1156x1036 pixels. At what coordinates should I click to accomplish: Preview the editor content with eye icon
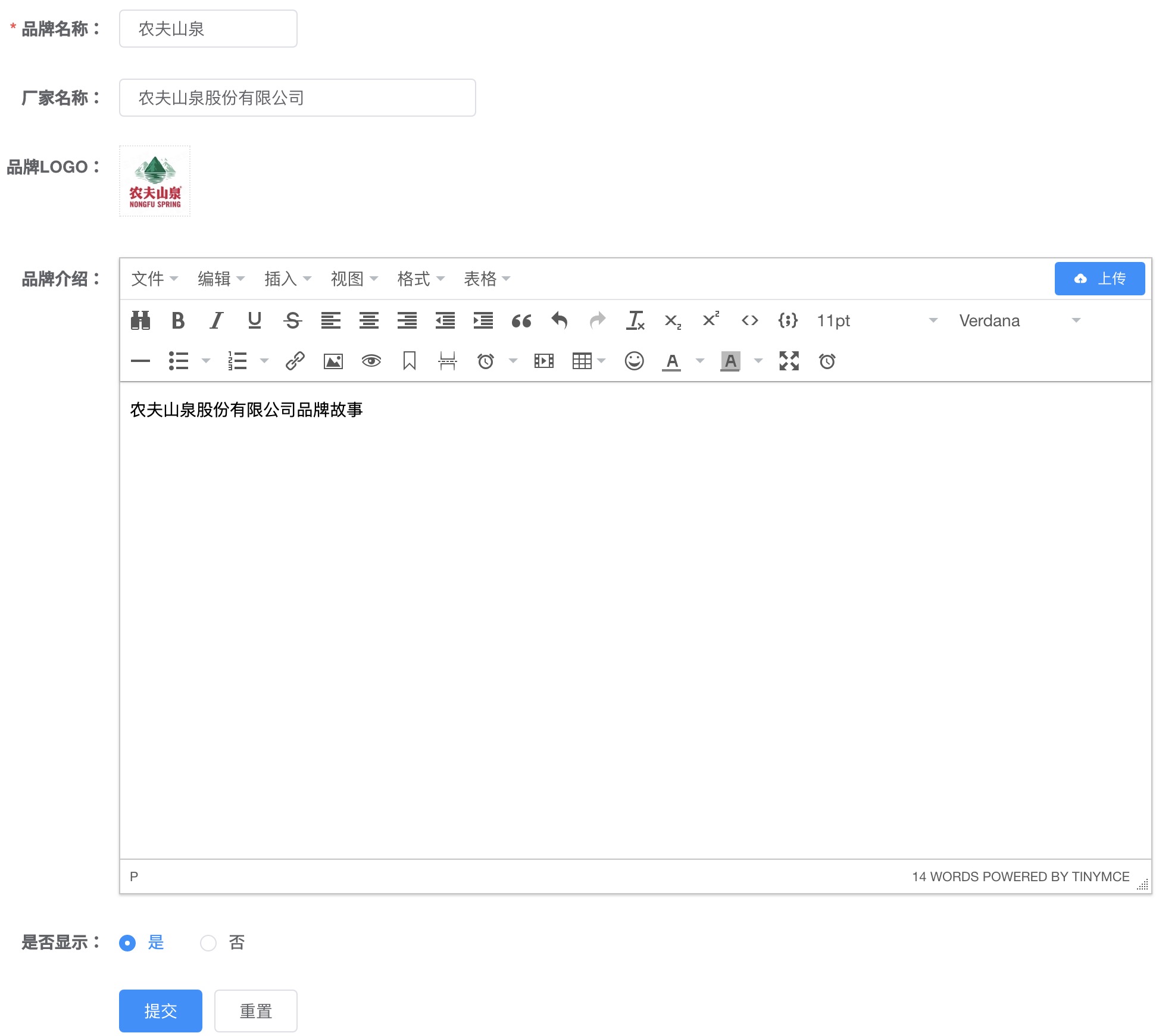371,361
